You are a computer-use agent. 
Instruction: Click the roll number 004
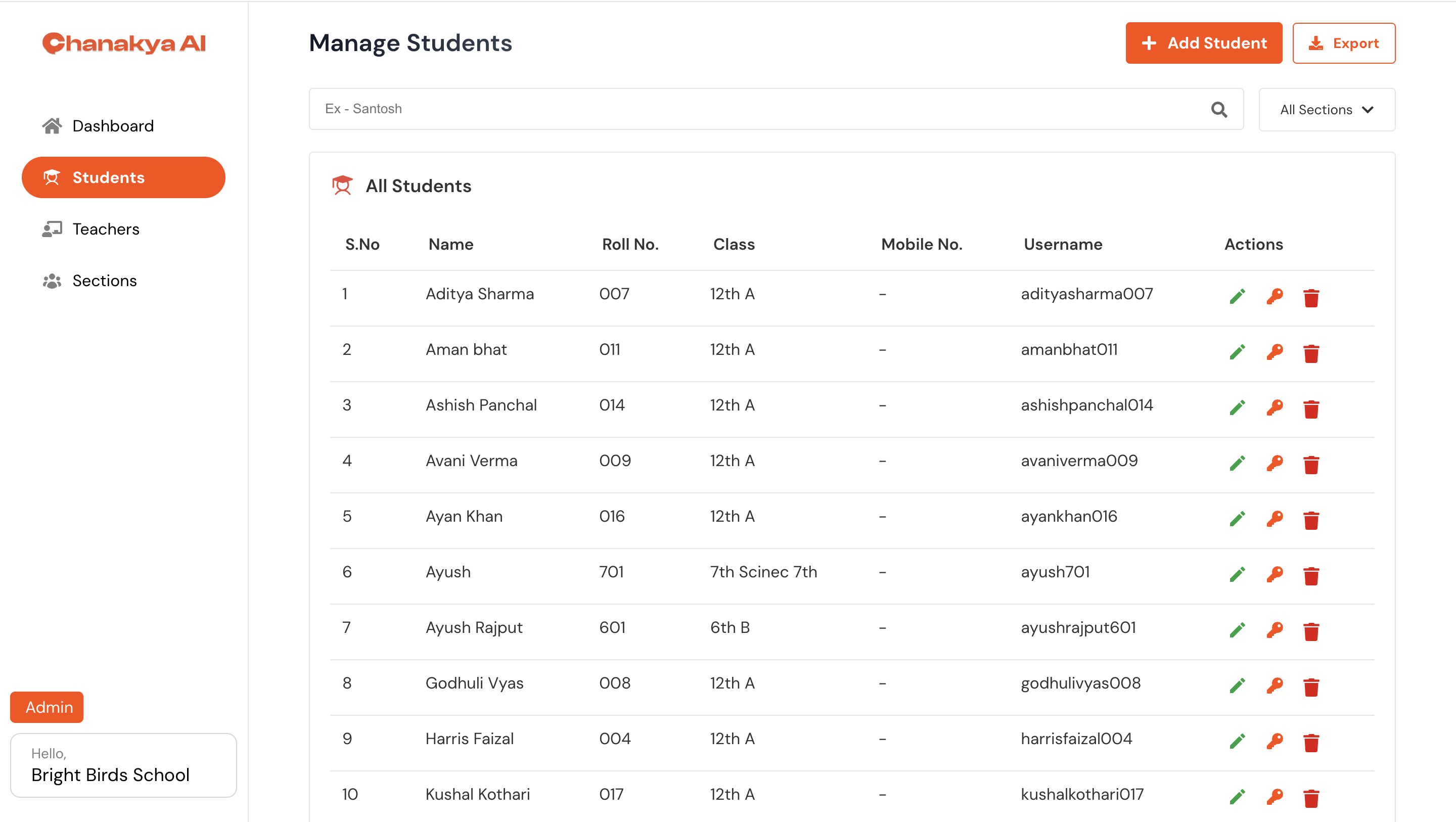point(615,738)
